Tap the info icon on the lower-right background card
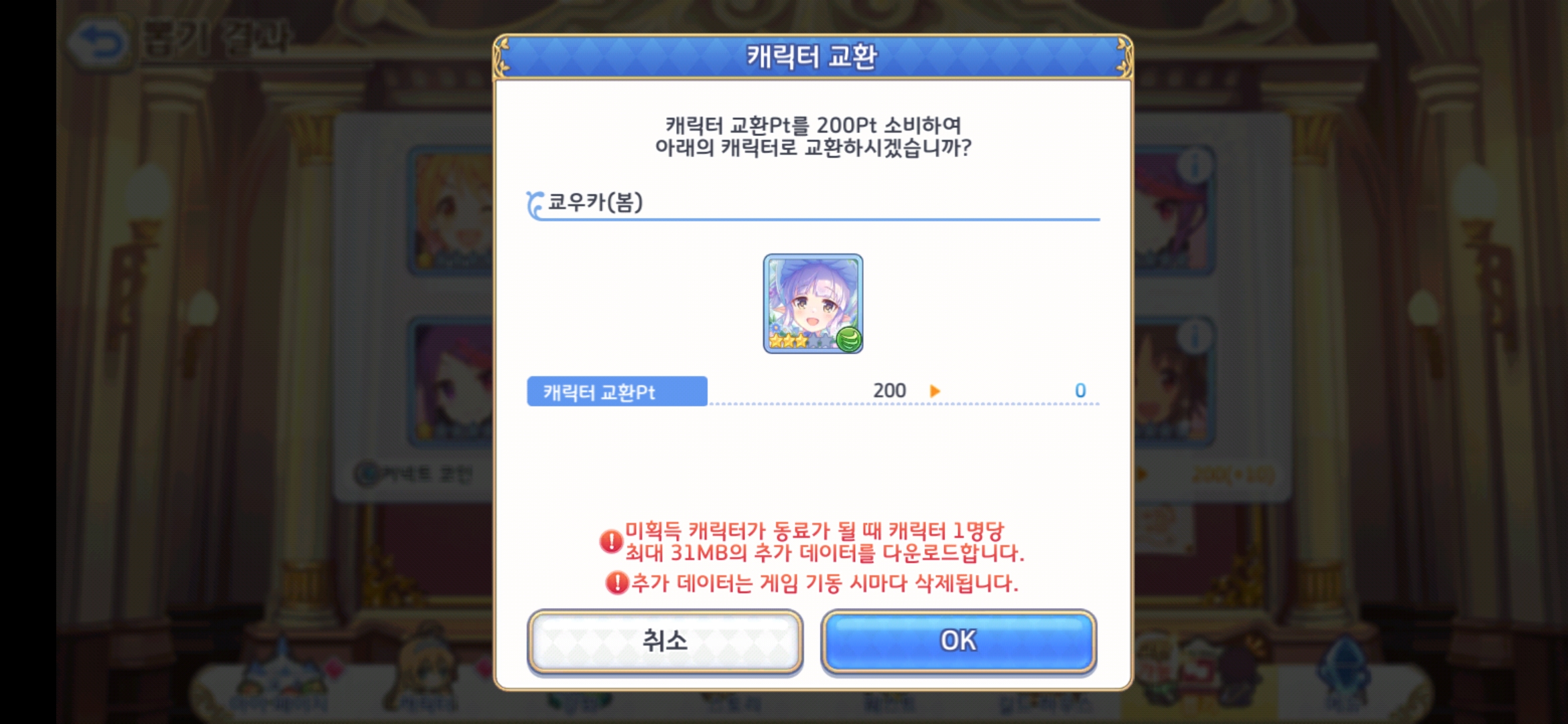Screen dimensions: 1568x724 pos(1194,337)
